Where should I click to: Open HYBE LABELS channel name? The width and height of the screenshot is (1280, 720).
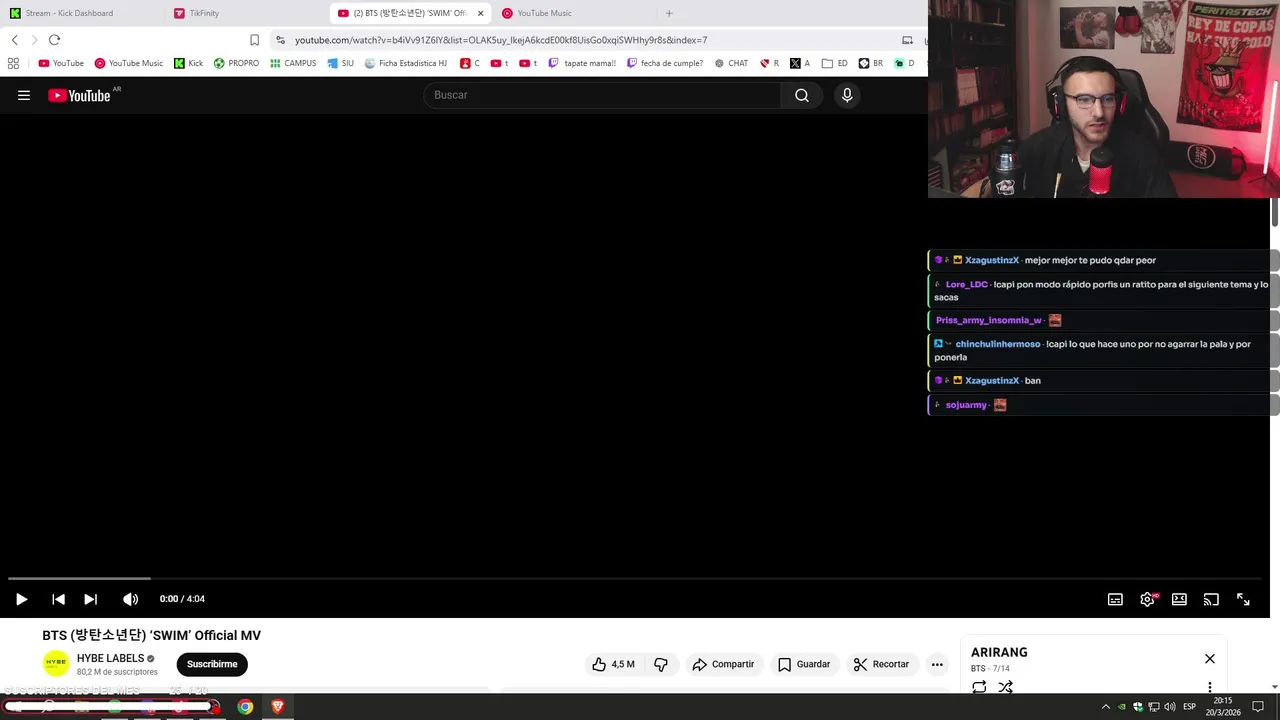pos(110,658)
